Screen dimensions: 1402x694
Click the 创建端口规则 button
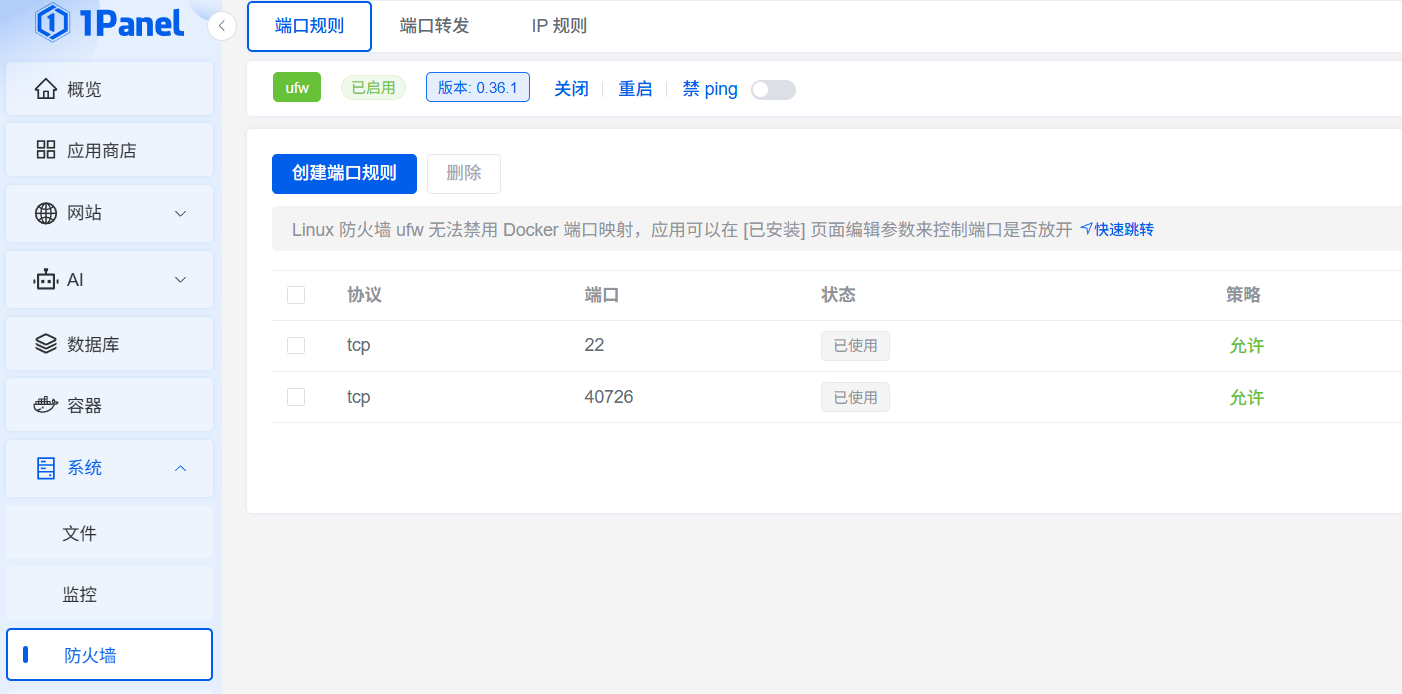coord(344,173)
